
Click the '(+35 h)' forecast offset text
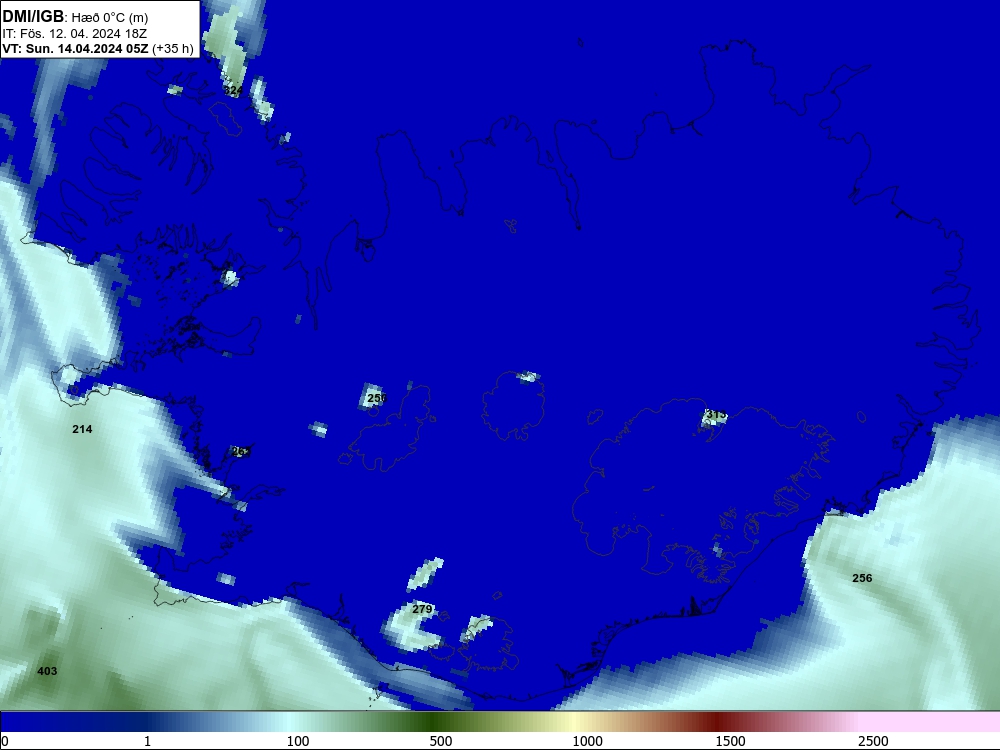click(x=173, y=48)
